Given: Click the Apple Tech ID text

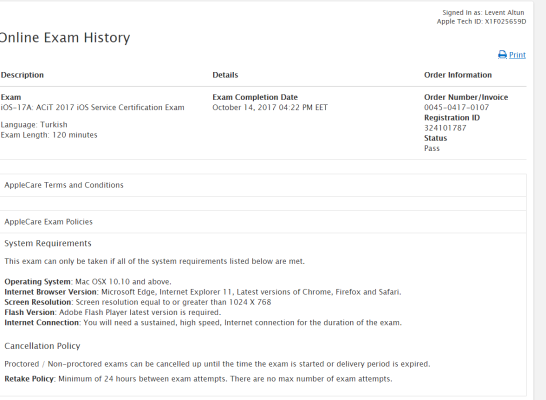Looking at the screenshot, I should pos(481,21).
